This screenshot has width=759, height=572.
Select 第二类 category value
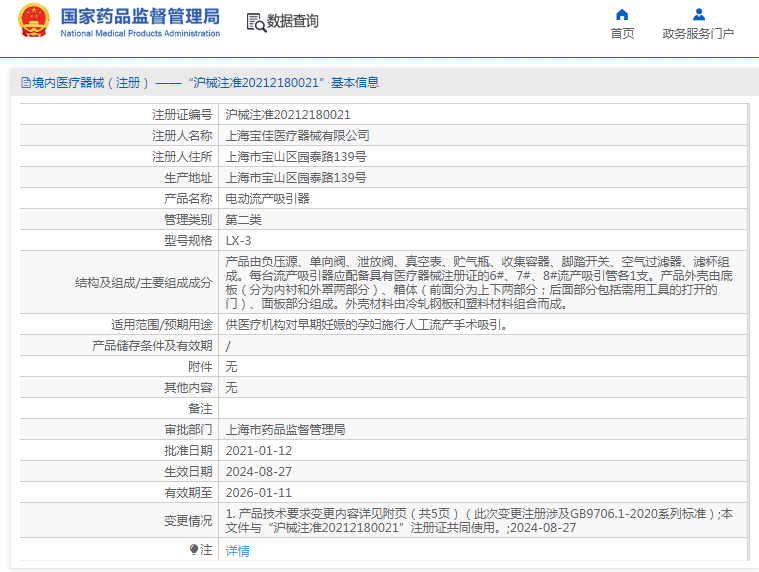click(x=243, y=220)
